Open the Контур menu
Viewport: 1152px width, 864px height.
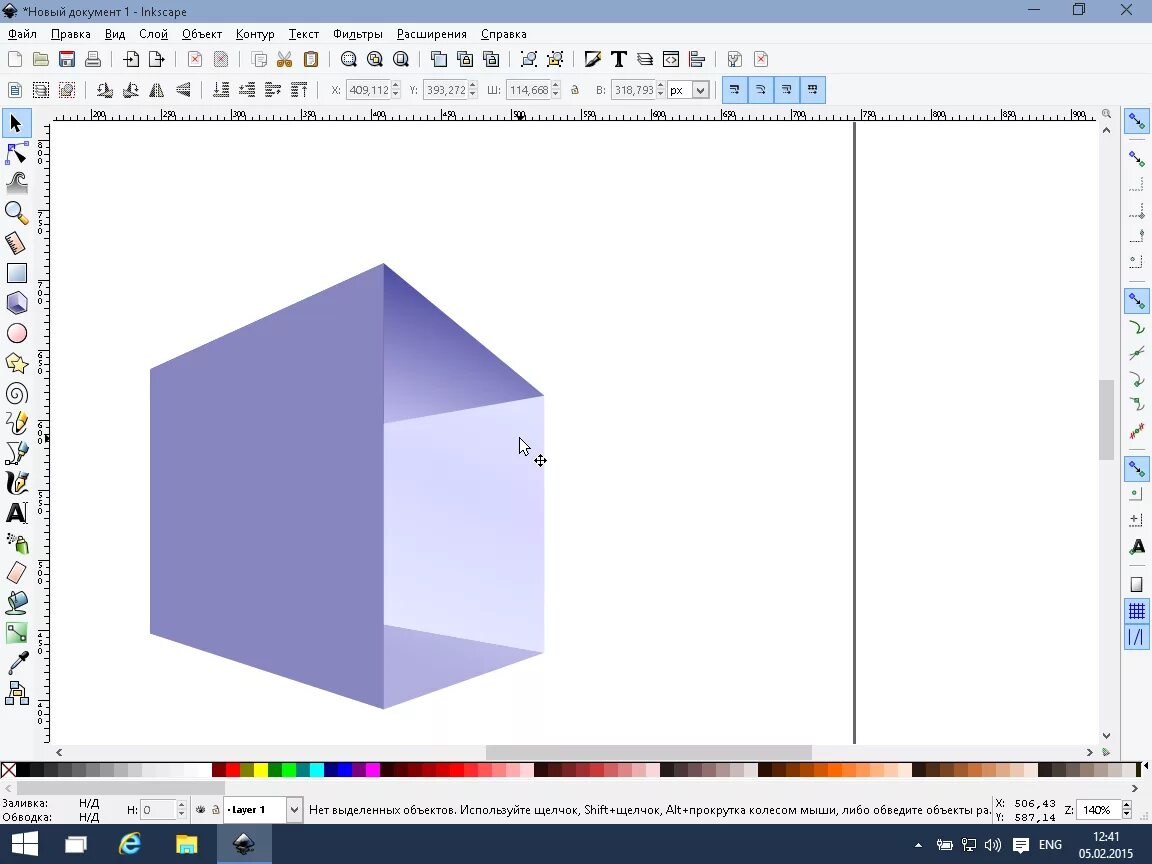pyautogui.click(x=254, y=33)
